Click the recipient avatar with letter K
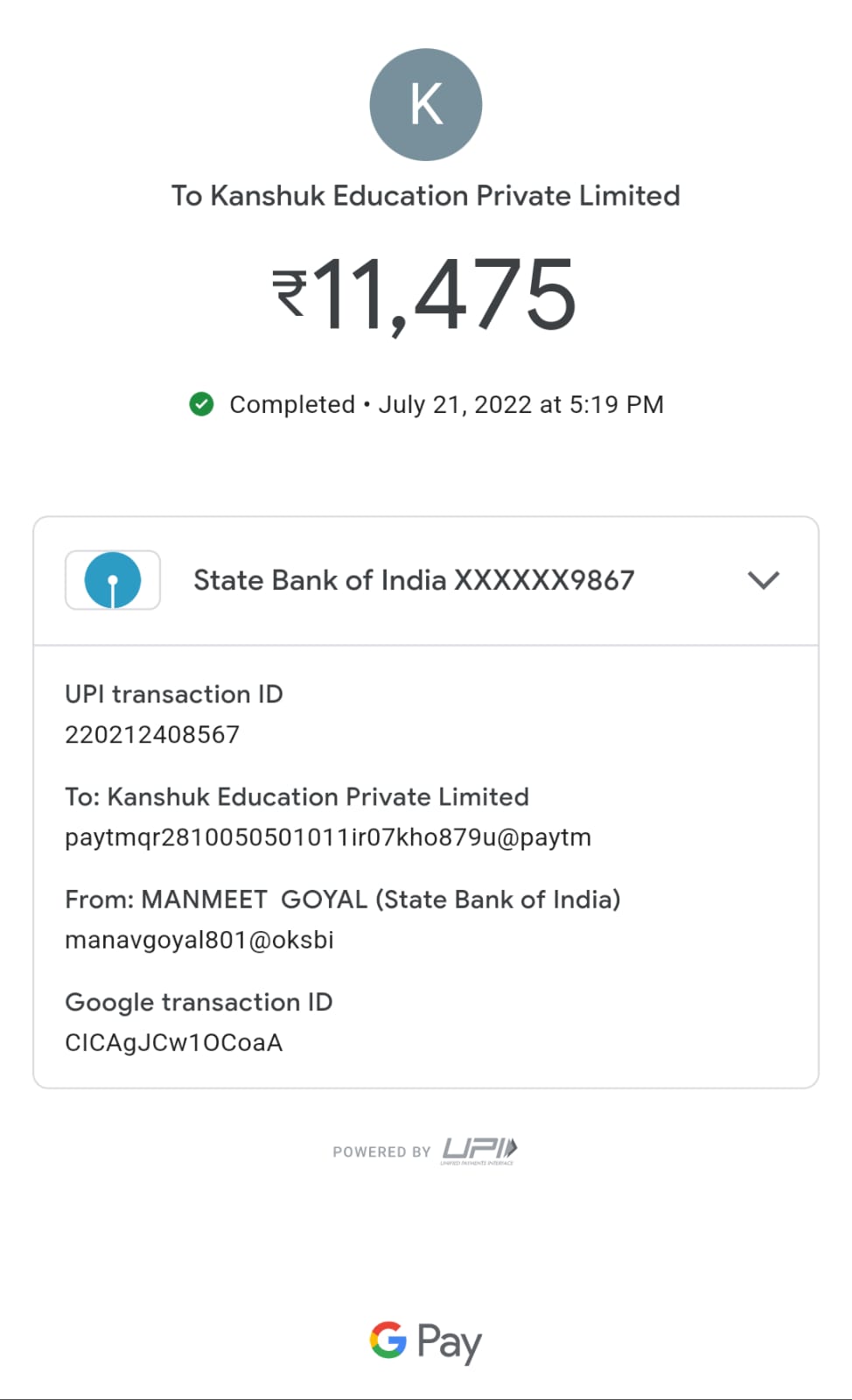Image resolution: width=852 pixels, height=1400 pixels. (x=426, y=105)
